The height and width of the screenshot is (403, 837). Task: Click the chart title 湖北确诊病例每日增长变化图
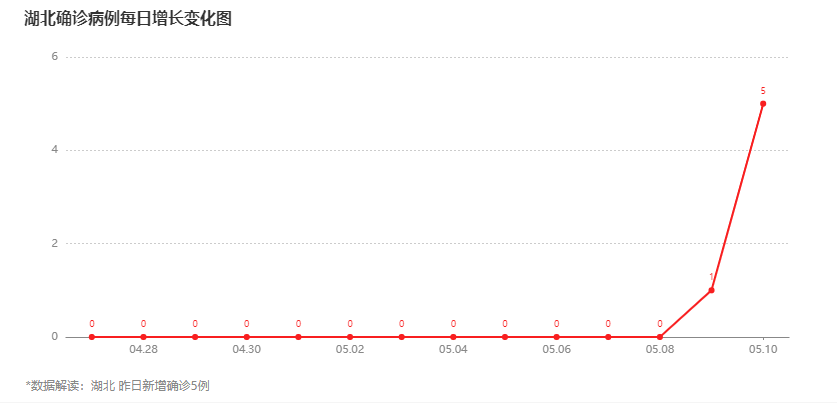click(128, 19)
